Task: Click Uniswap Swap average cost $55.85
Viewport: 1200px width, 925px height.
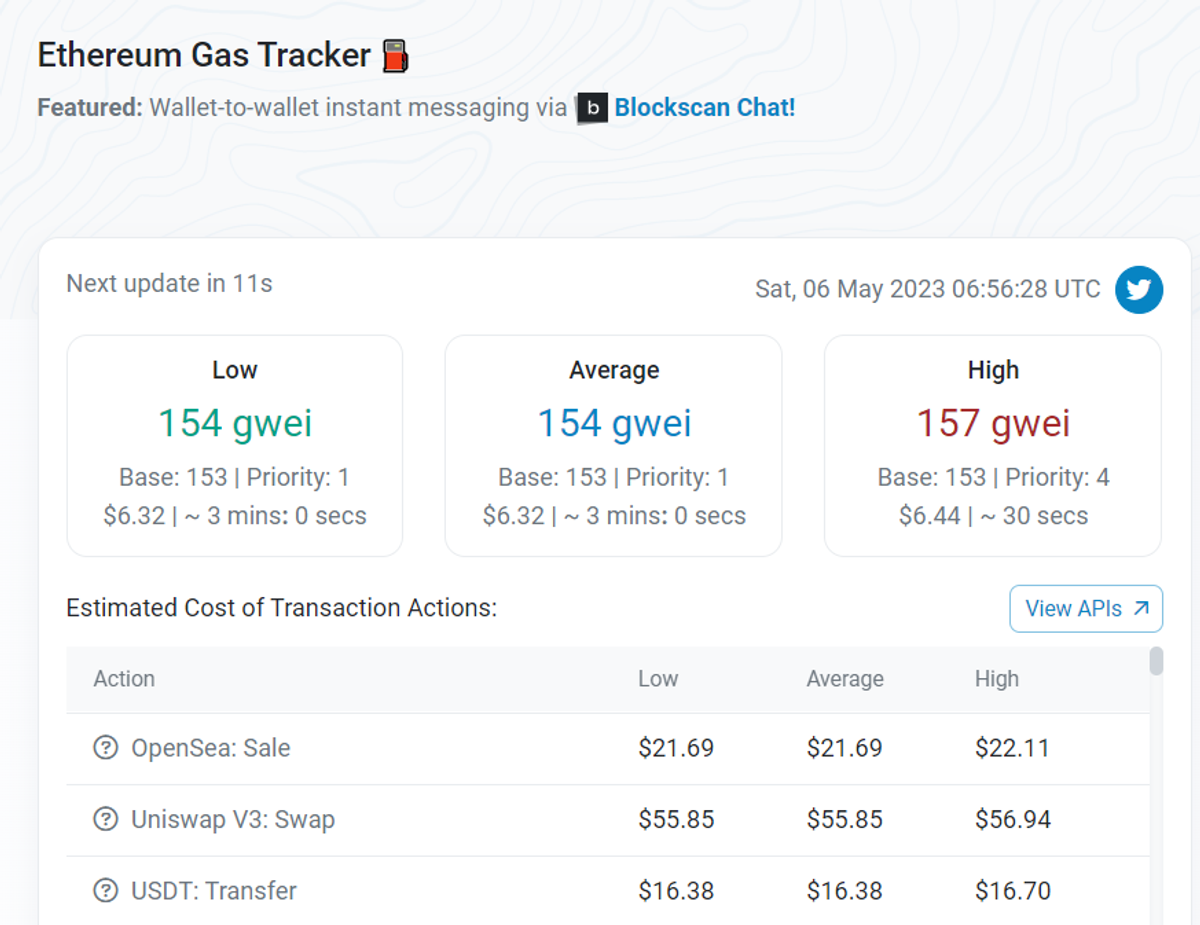Action: 844,819
